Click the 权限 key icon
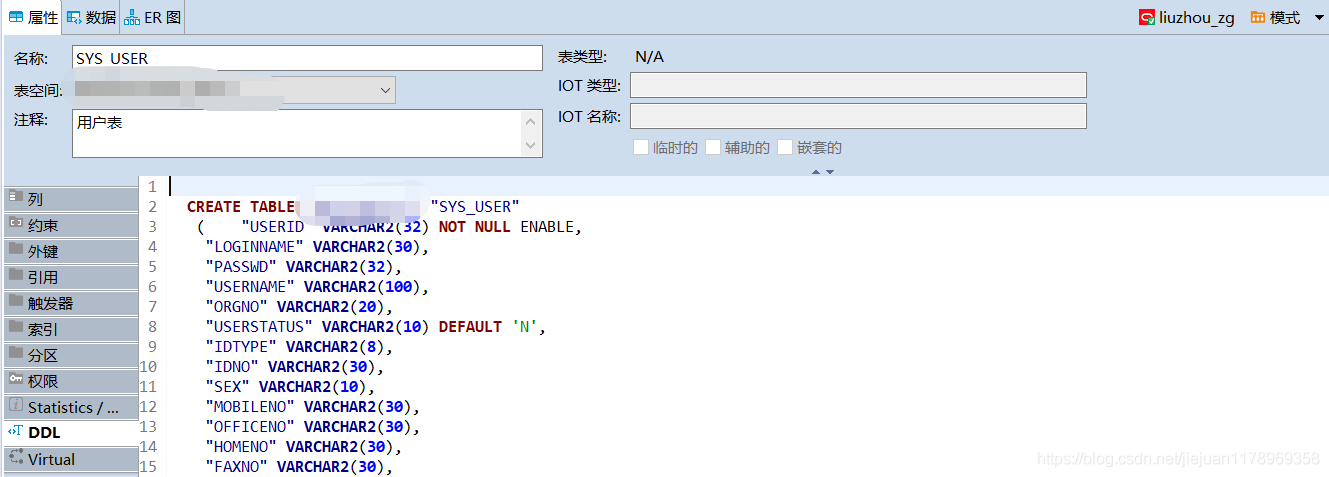This screenshot has height=477, width=1329. click(x=16, y=380)
